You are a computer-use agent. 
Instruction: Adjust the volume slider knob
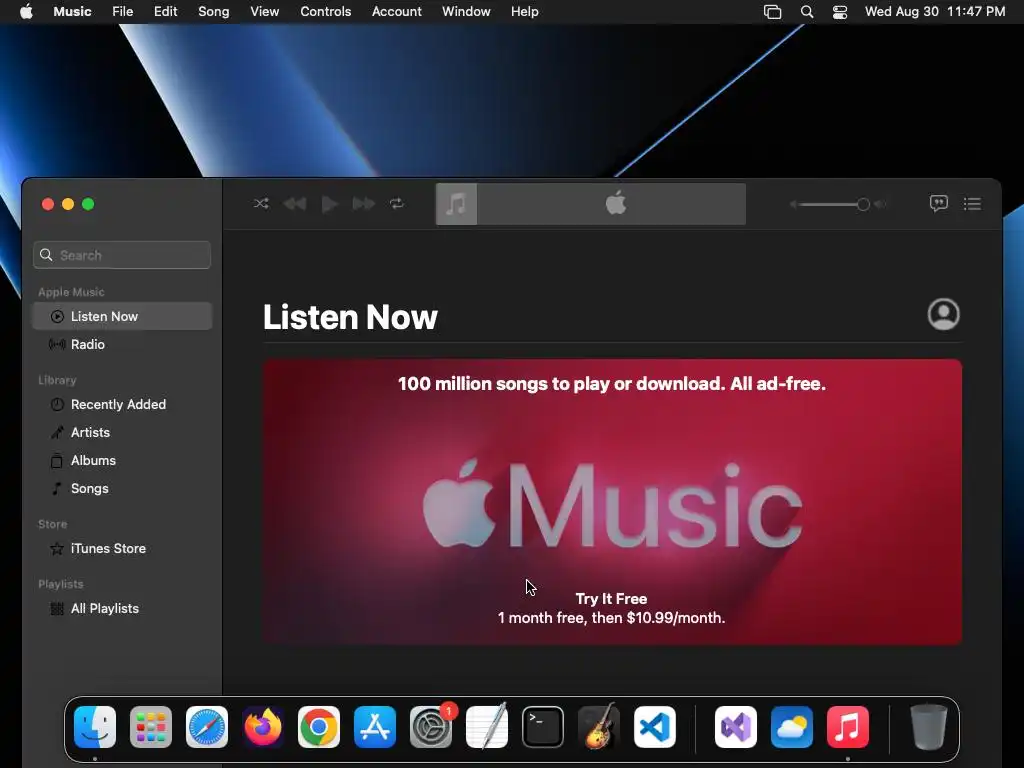pos(863,204)
